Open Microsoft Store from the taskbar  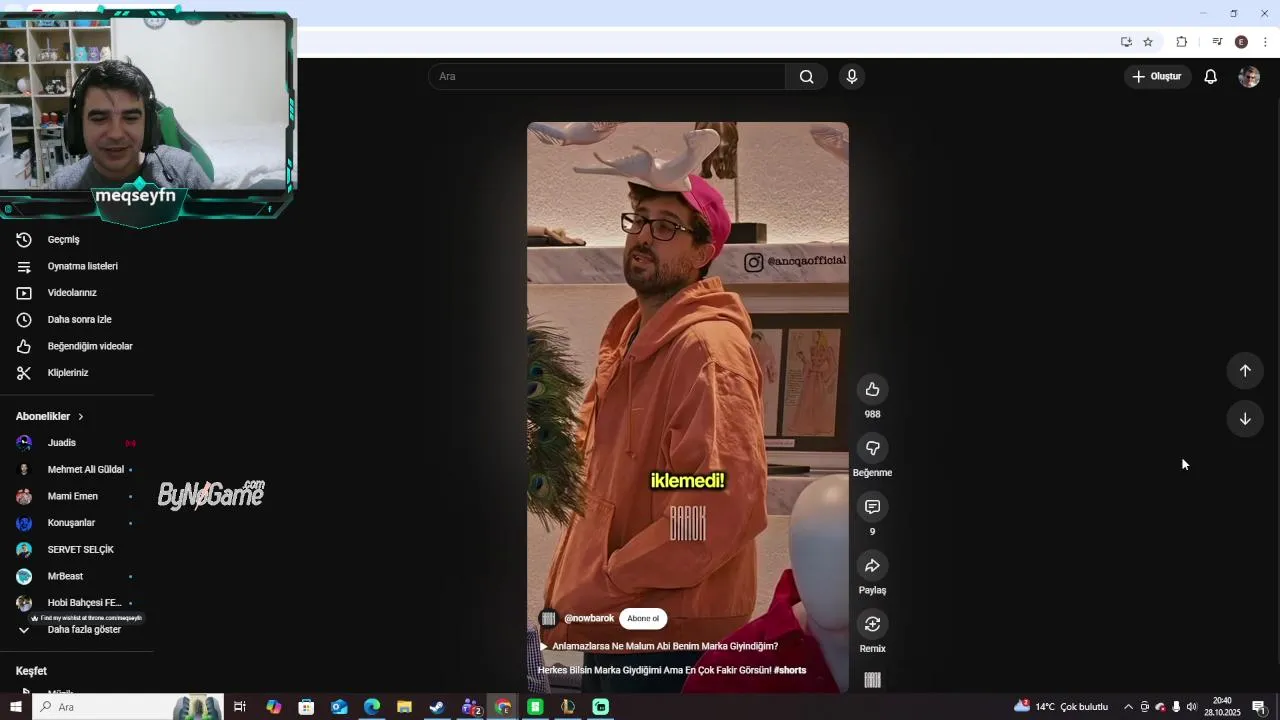coord(306,707)
